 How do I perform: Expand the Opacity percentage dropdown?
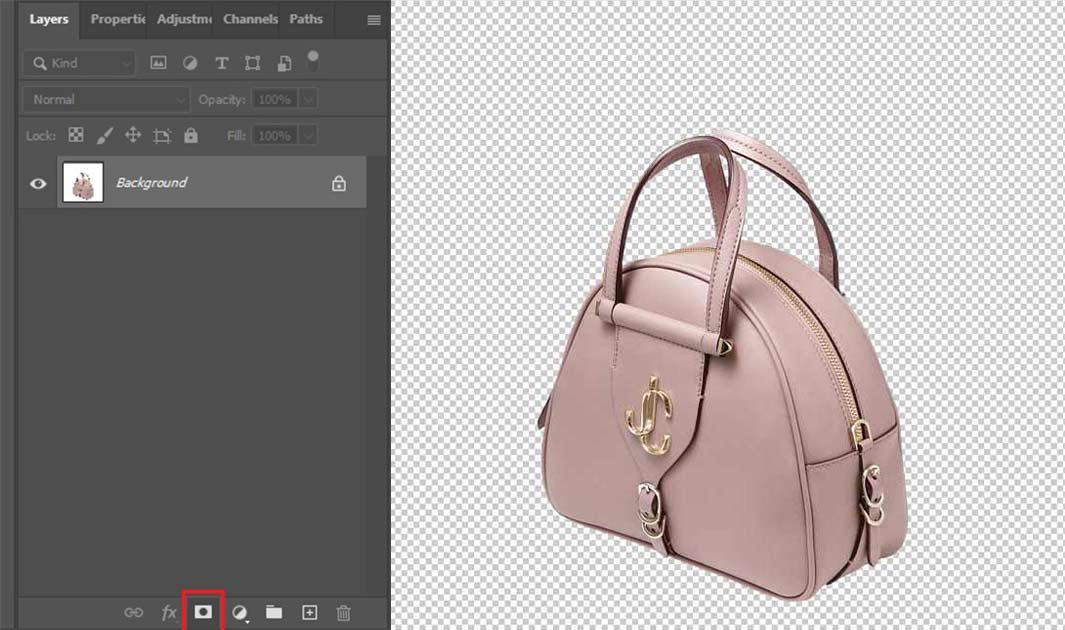pyautogui.click(x=308, y=99)
